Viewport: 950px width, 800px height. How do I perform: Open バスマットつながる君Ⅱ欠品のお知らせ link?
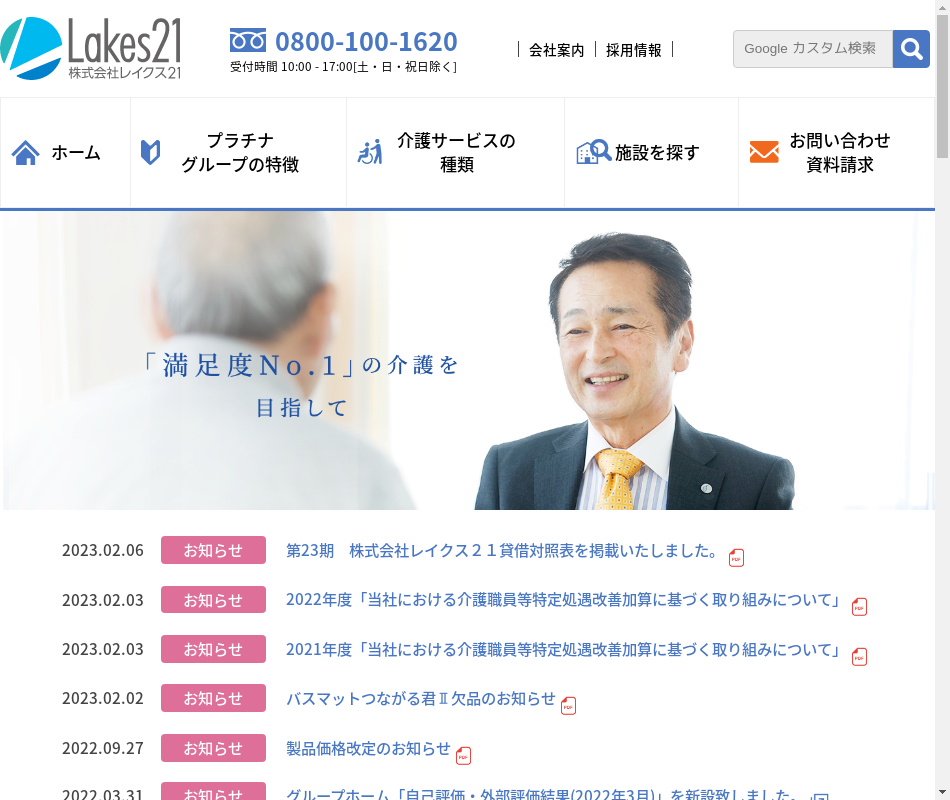tap(420, 699)
